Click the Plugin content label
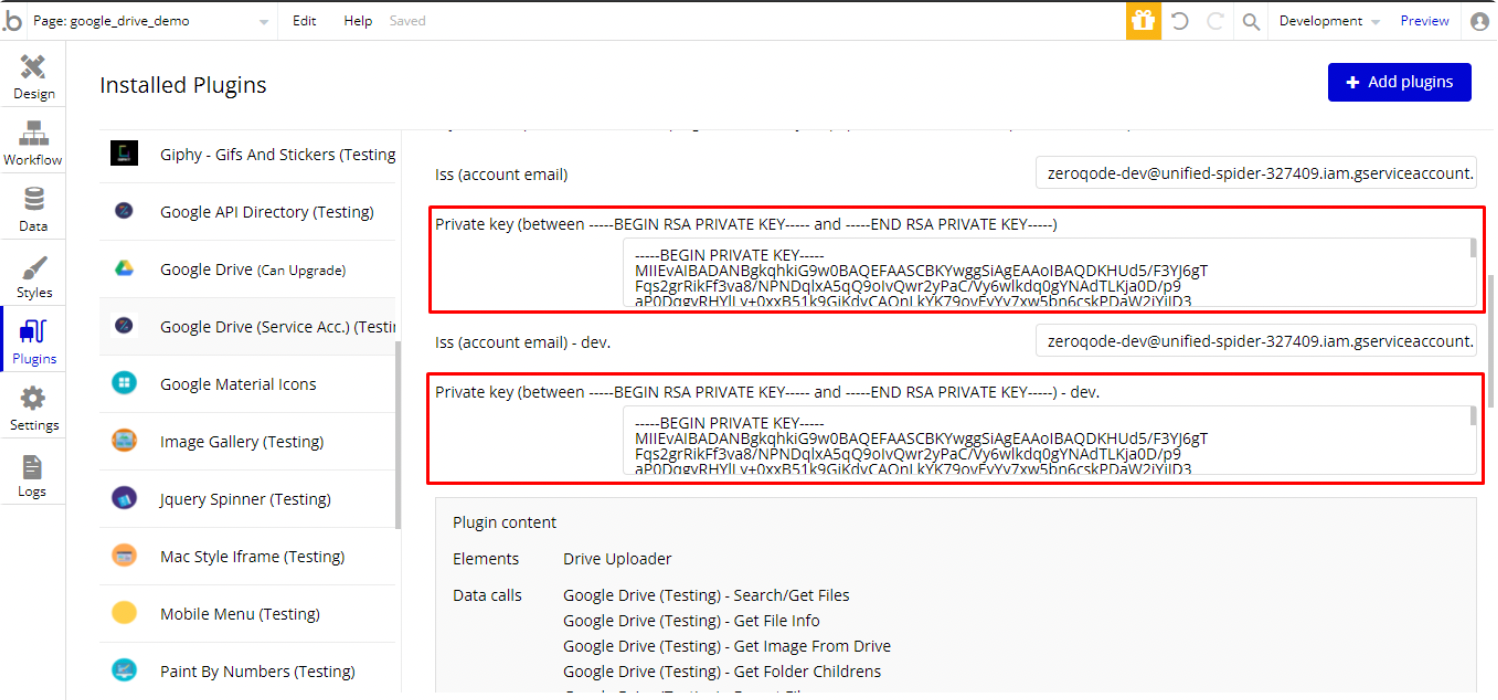The image size is (1498, 700). pos(505,522)
